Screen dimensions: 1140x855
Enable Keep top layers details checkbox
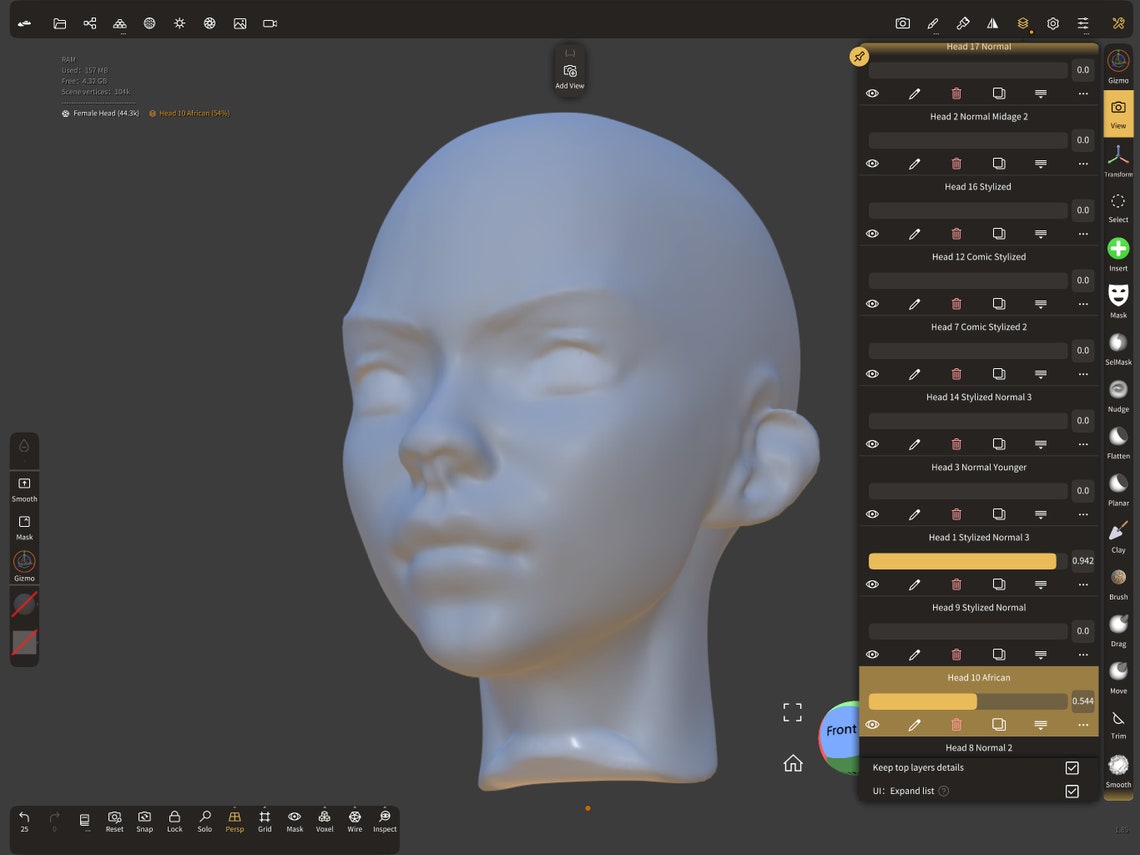pyautogui.click(x=1072, y=768)
